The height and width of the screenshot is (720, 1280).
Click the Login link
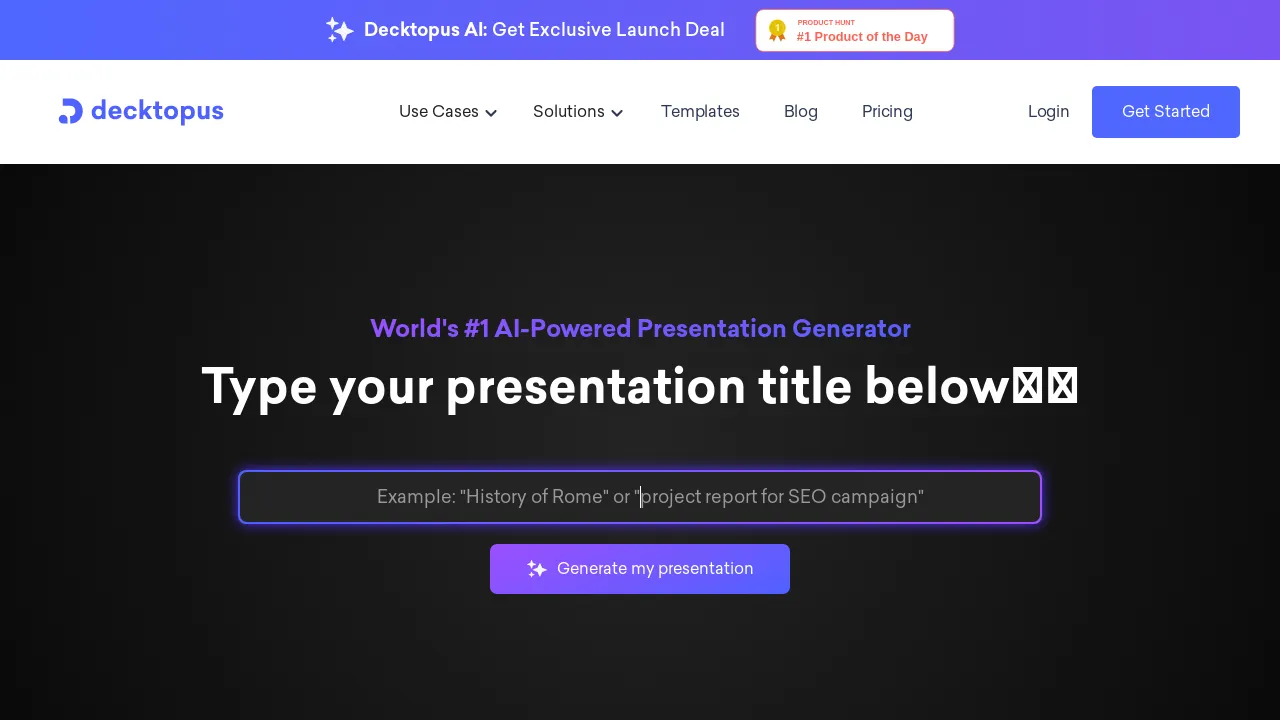point(1048,112)
